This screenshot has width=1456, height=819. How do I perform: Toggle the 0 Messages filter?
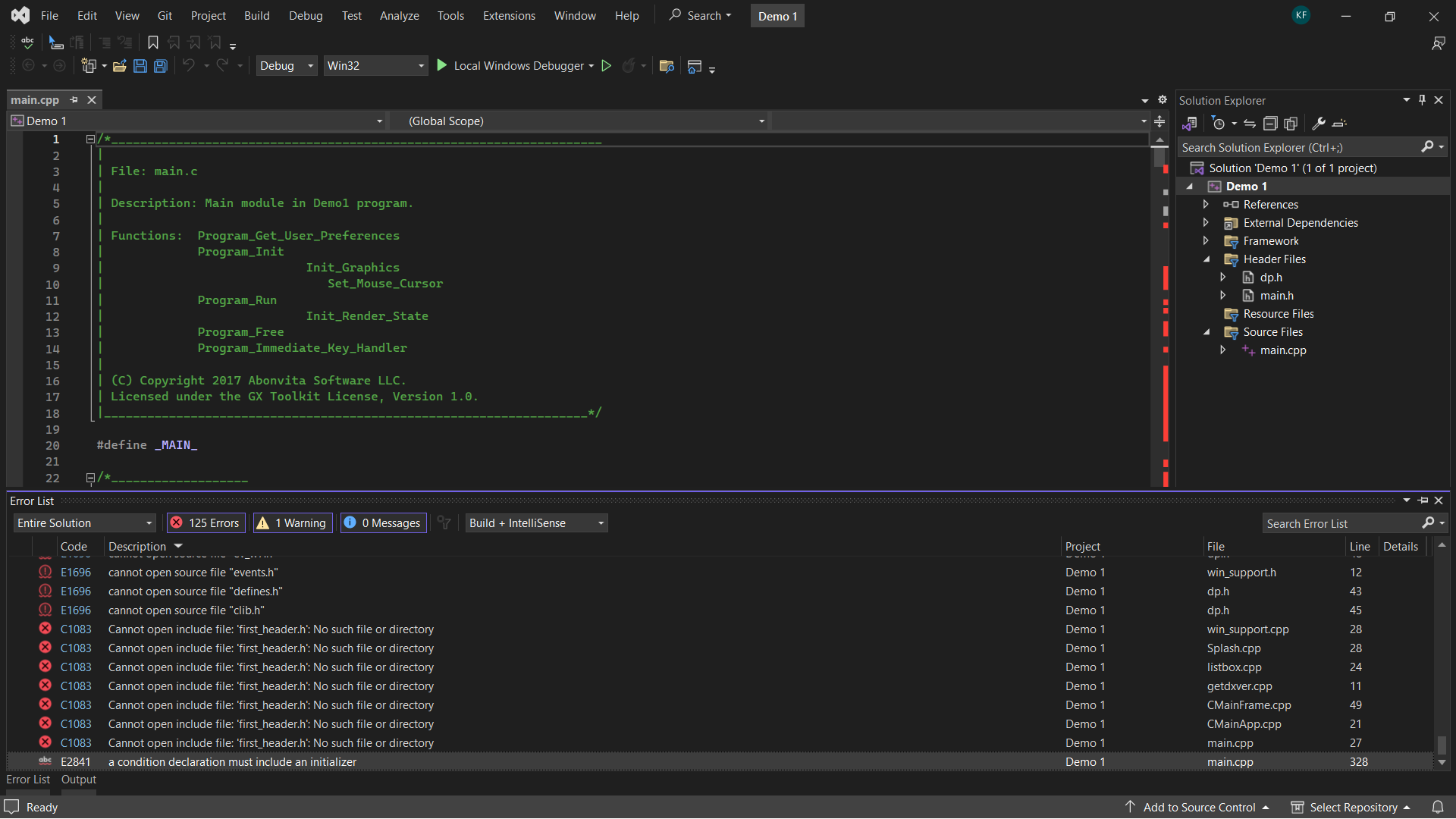(383, 522)
